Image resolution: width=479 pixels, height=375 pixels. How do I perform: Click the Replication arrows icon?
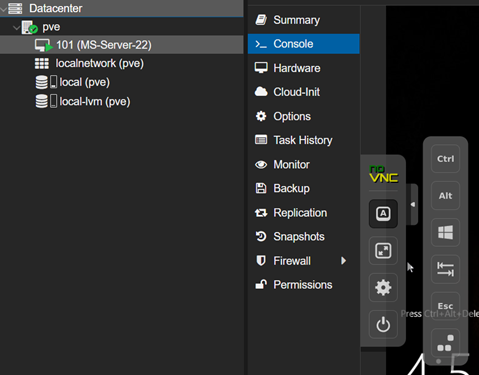(x=261, y=213)
